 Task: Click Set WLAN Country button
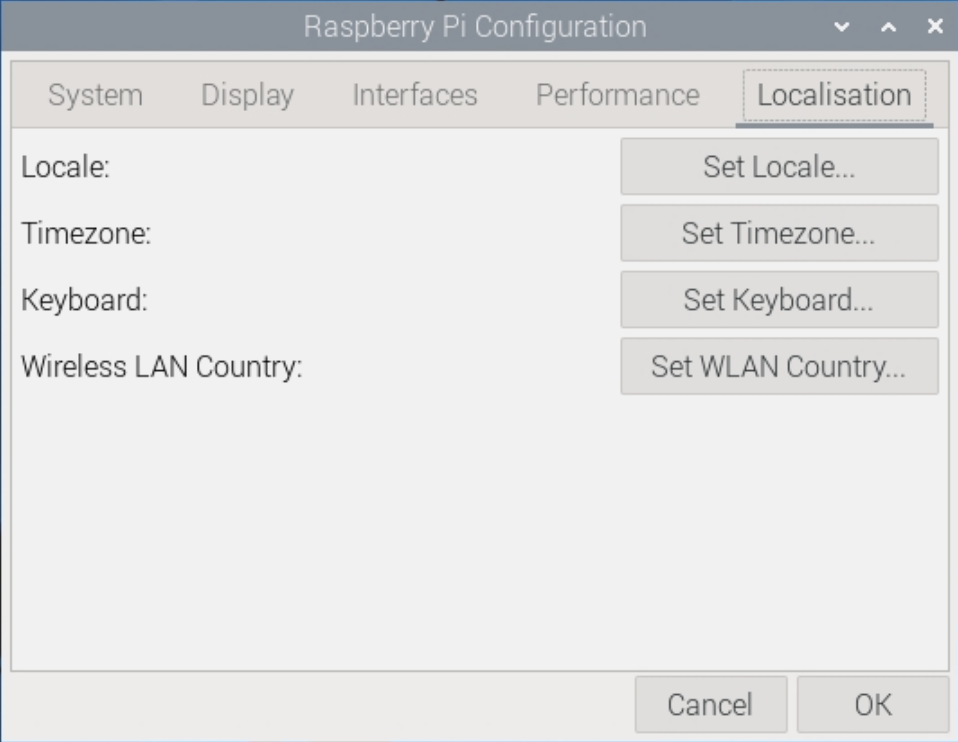pyautogui.click(x=779, y=367)
